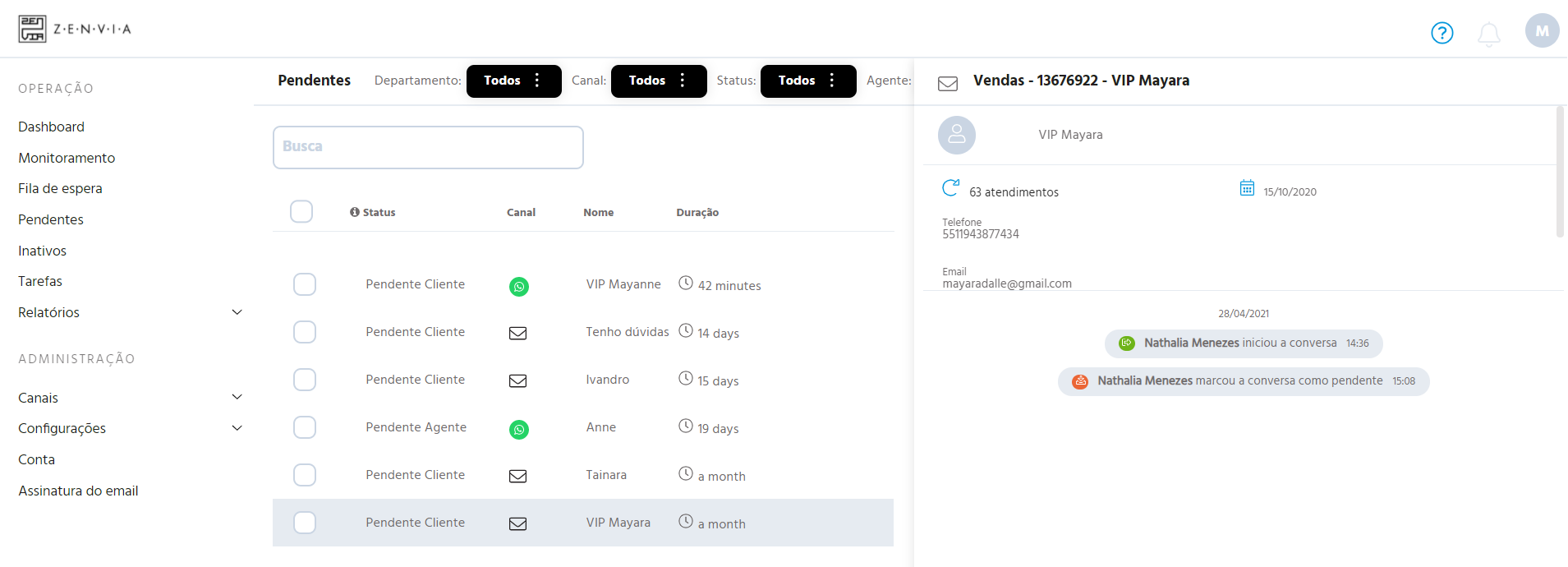The height and width of the screenshot is (567, 1568).
Task: Click the Busca search field
Action: pyautogui.click(x=428, y=147)
